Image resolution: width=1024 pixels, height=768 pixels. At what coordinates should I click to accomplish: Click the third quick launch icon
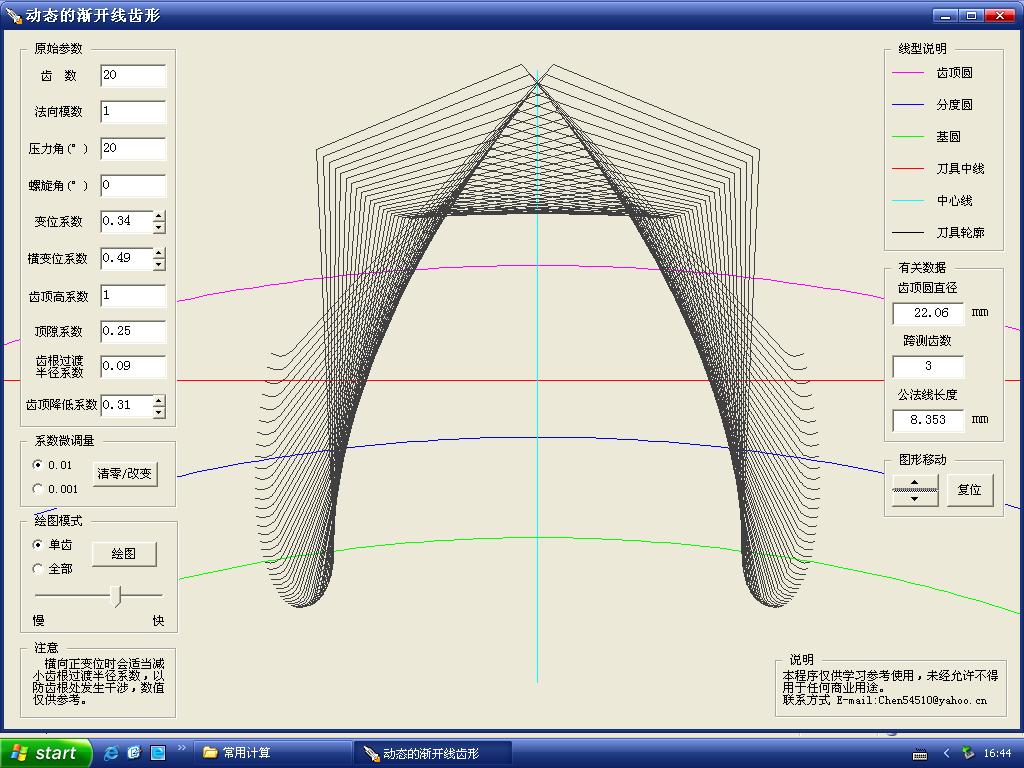click(x=158, y=753)
